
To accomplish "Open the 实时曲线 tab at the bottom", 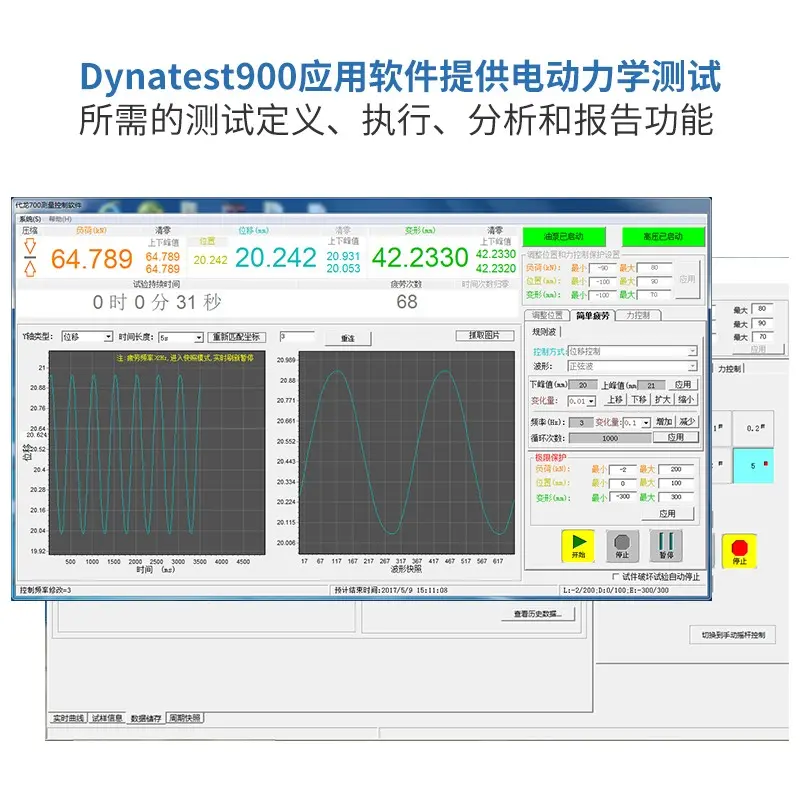I will tap(68, 718).
